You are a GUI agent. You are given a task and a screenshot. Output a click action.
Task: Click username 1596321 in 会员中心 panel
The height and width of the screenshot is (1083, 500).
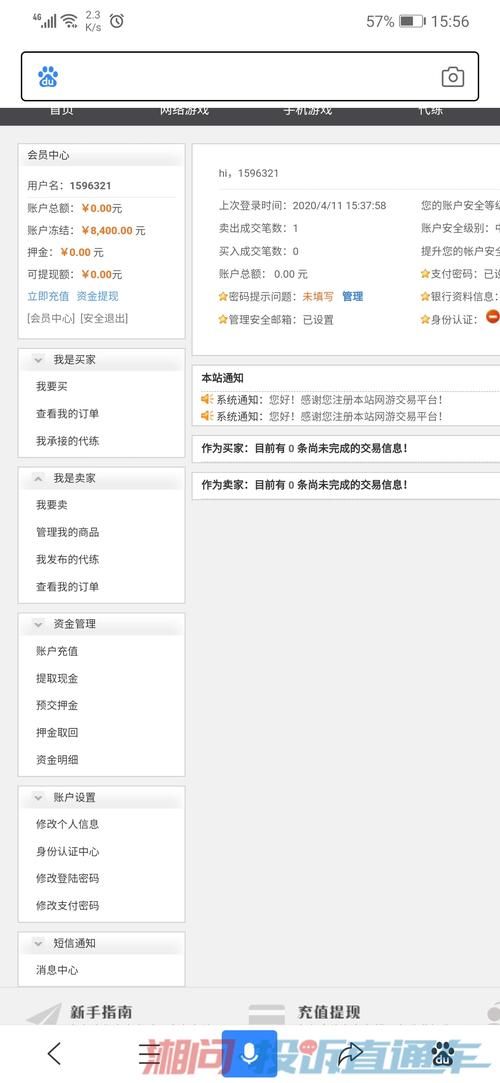click(90, 185)
